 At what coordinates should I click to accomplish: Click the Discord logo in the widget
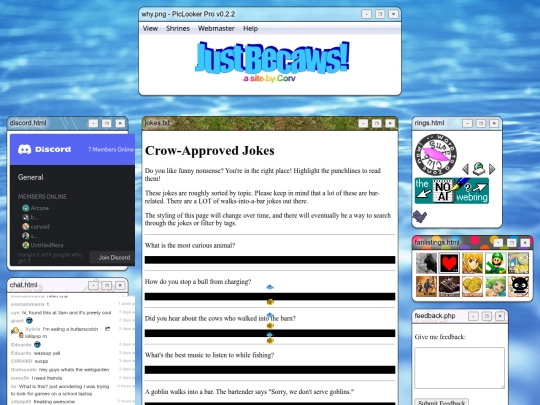(44, 149)
